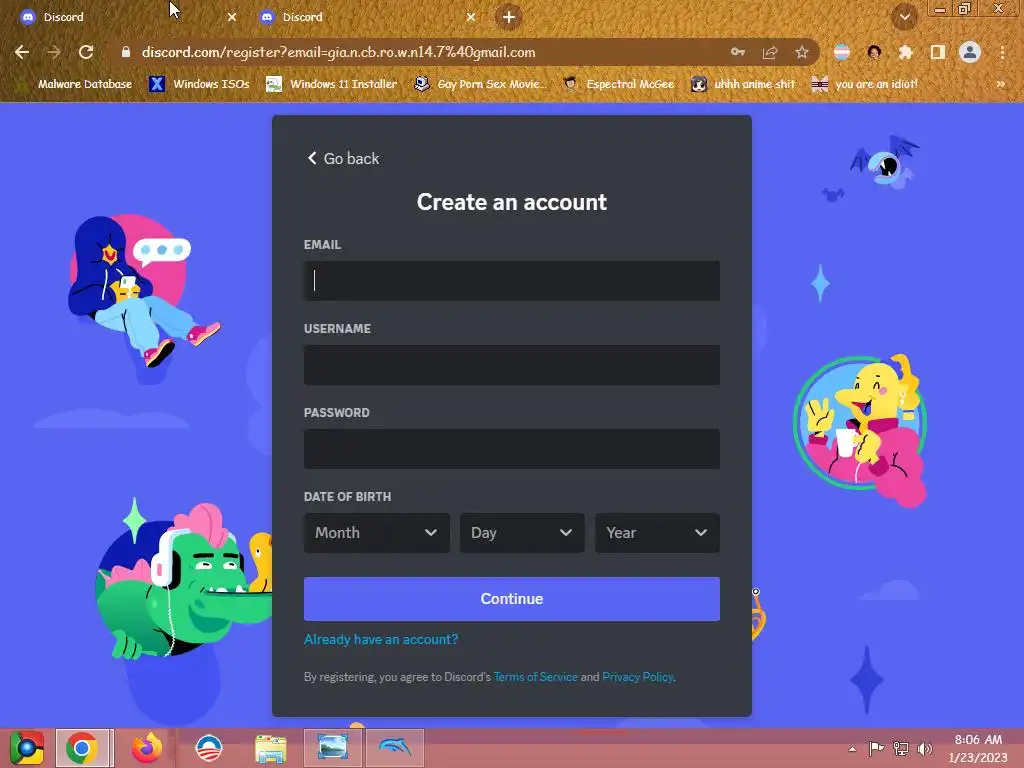
Task: Open the picture viewer taskbar app
Action: click(x=332, y=748)
